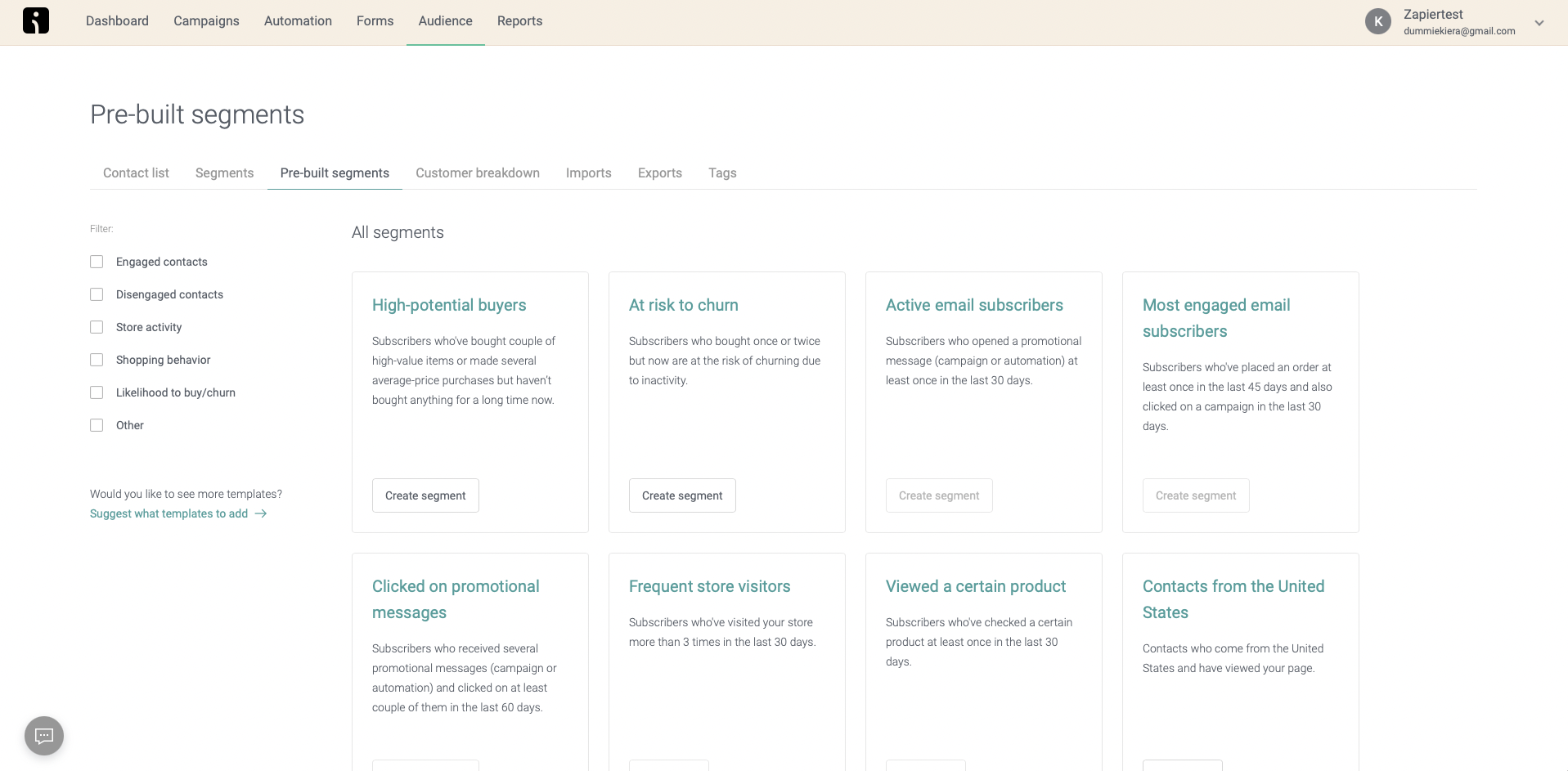Open the High-potential buyers title
This screenshot has height=771, width=1568.
(x=449, y=305)
